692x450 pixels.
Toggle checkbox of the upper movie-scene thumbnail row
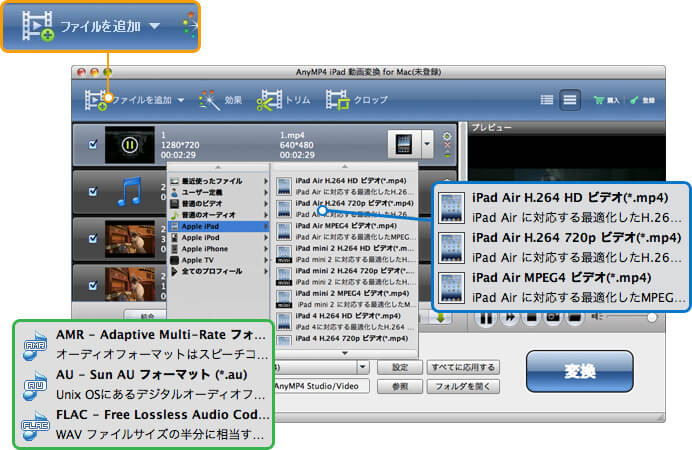click(93, 239)
